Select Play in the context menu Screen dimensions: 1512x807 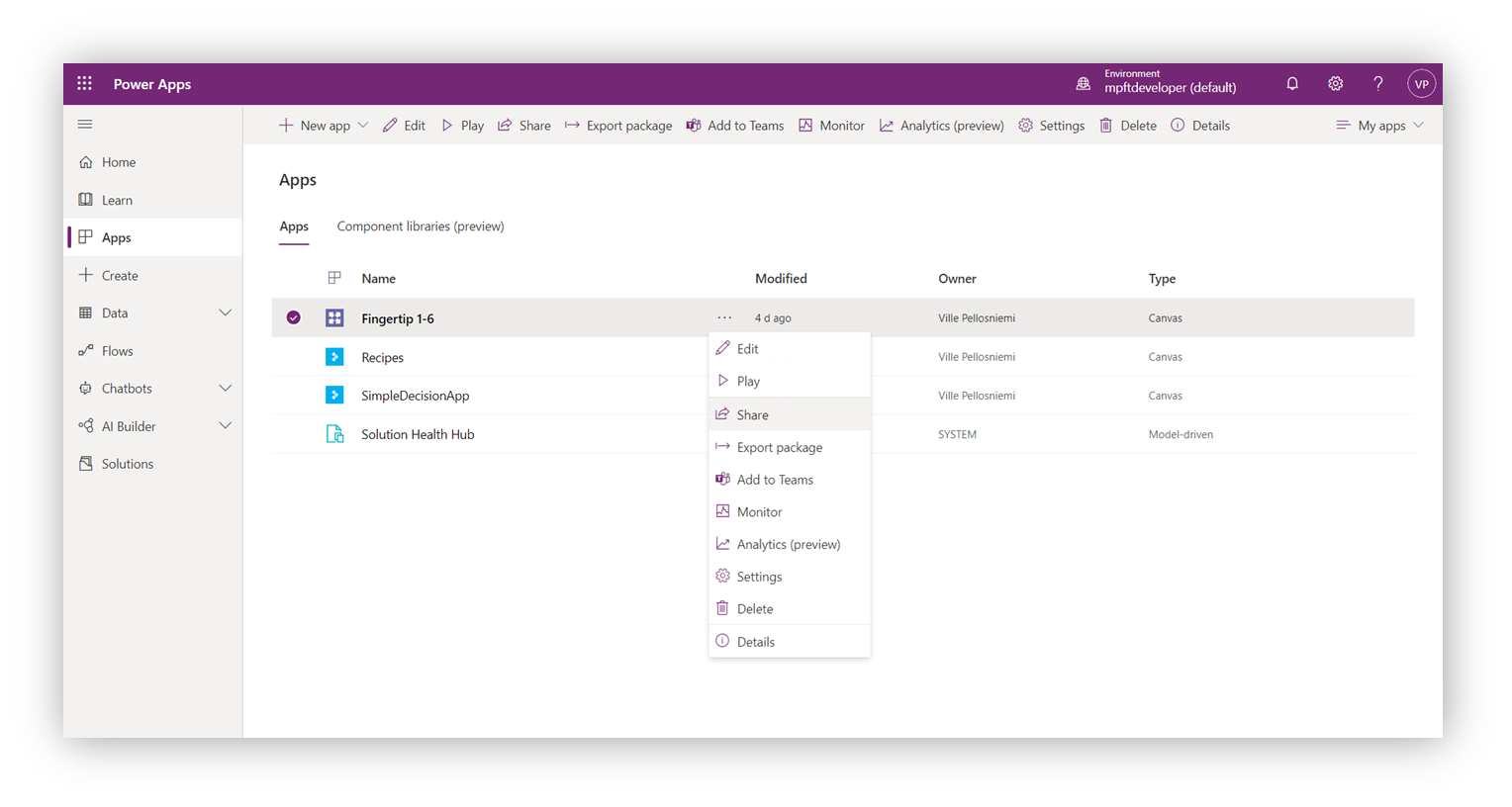(790, 382)
